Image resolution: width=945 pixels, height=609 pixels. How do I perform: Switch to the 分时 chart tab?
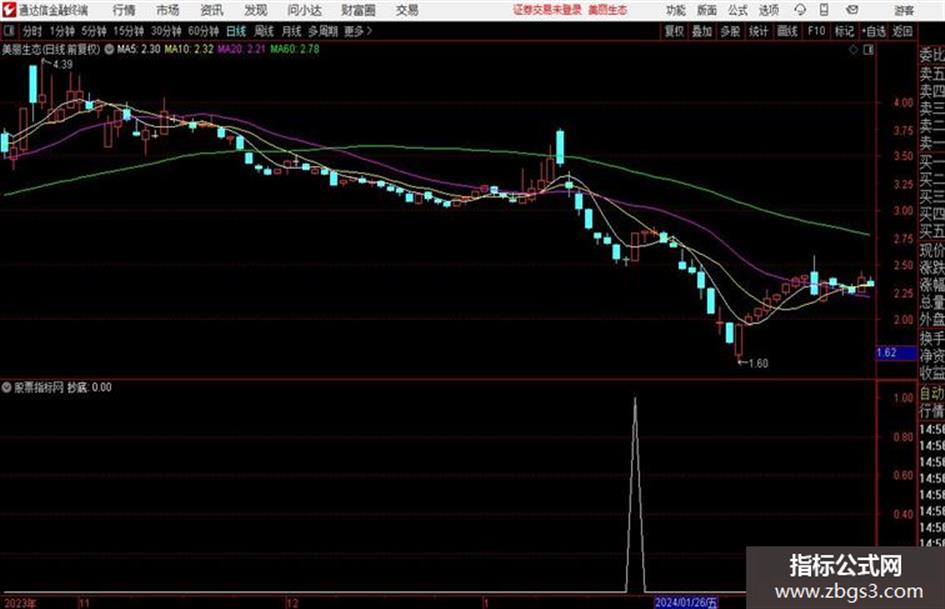pos(33,31)
